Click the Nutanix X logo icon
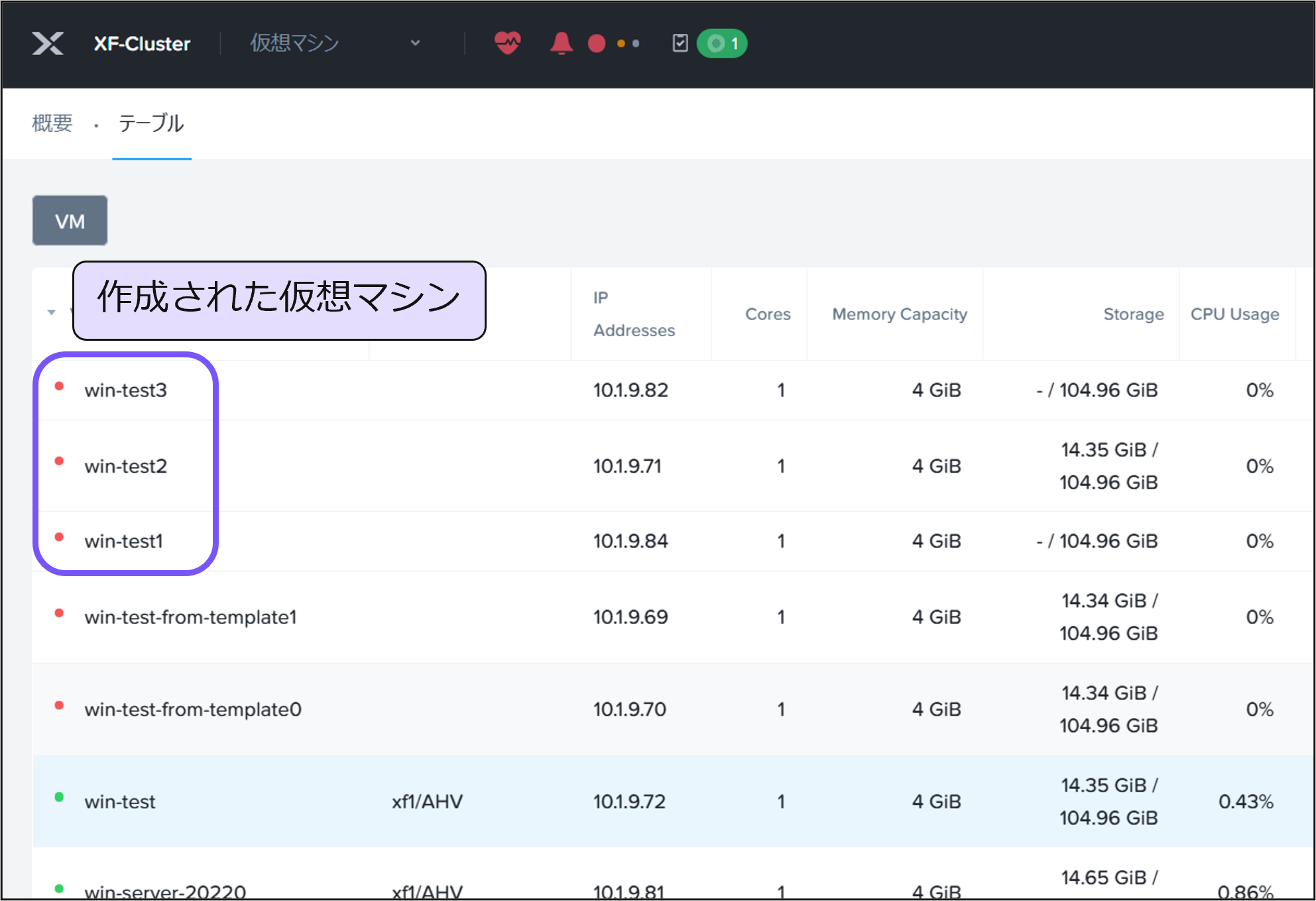The width and height of the screenshot is (1316, 901). 48,44
